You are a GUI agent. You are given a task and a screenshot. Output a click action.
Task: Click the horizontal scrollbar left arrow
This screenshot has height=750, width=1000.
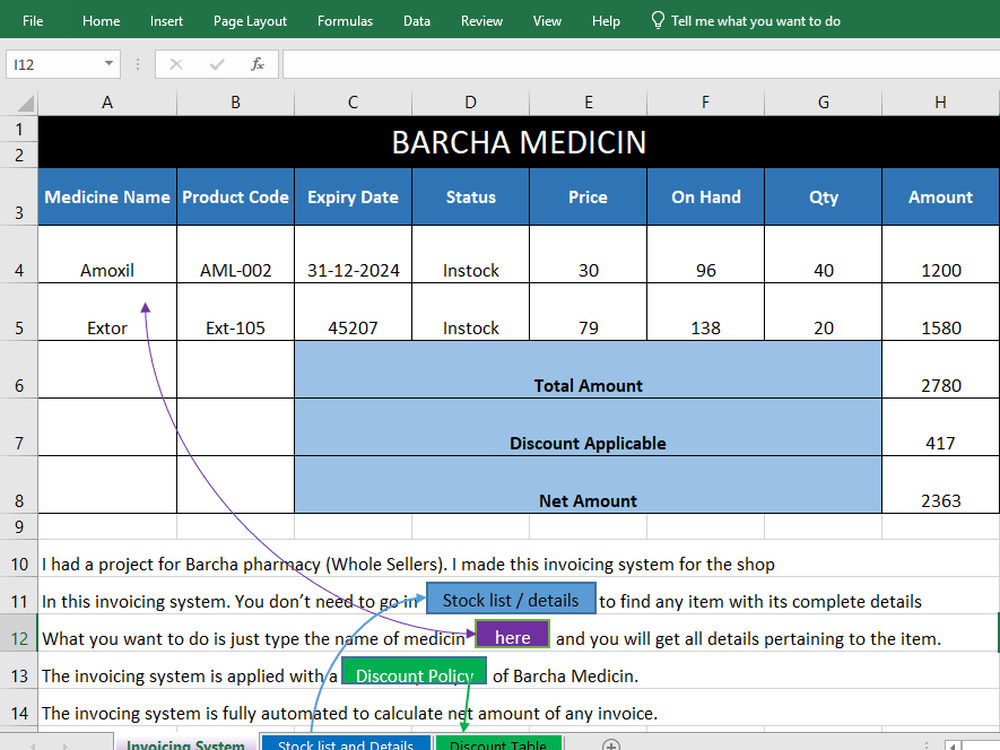[953, 746]
